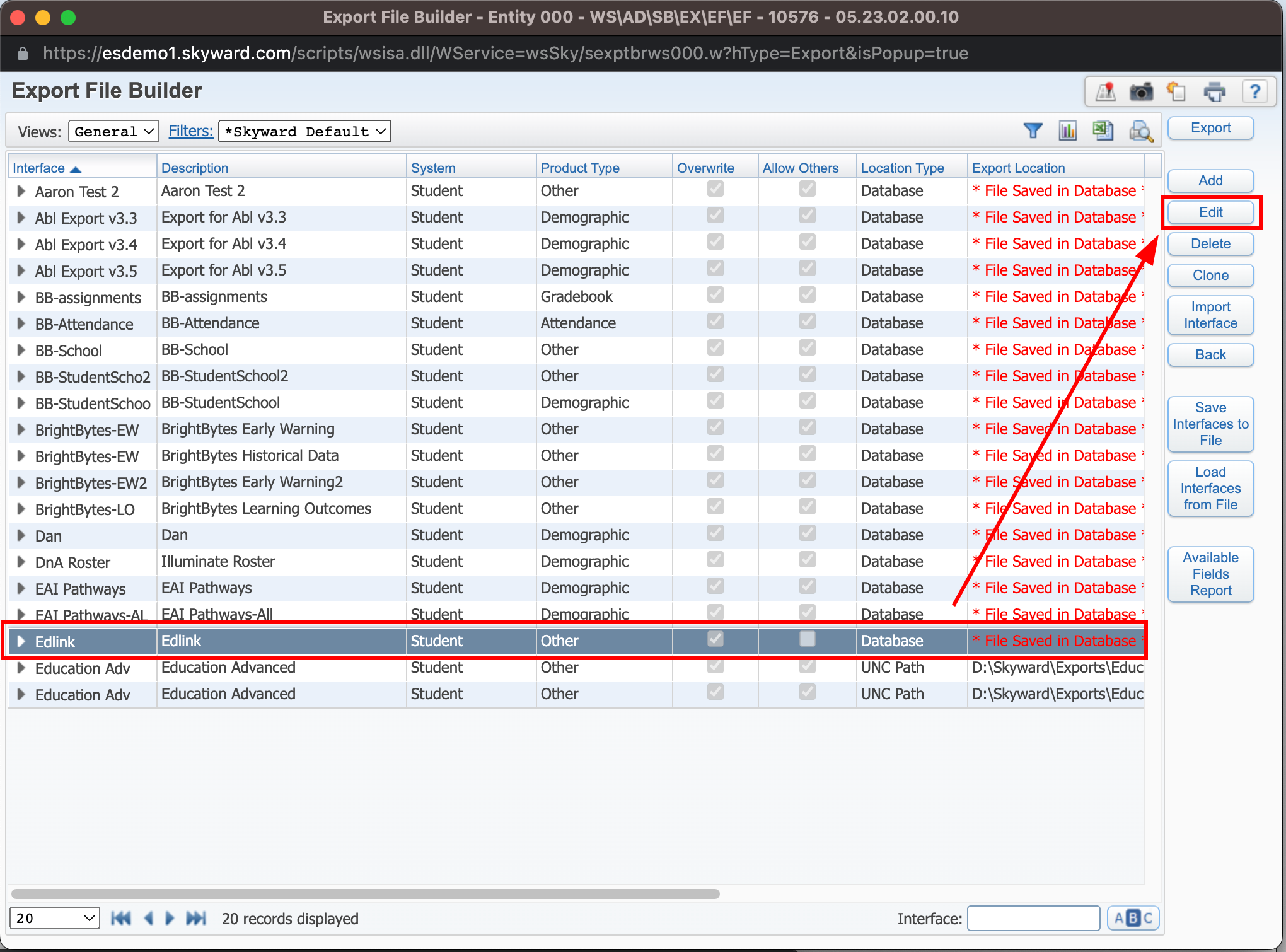Viewport: 1286px width, 952px height.
Task: Toggle Overwrite checkbox for EAI Pathways
Action: pyautogui.click(x=715, y=586)
